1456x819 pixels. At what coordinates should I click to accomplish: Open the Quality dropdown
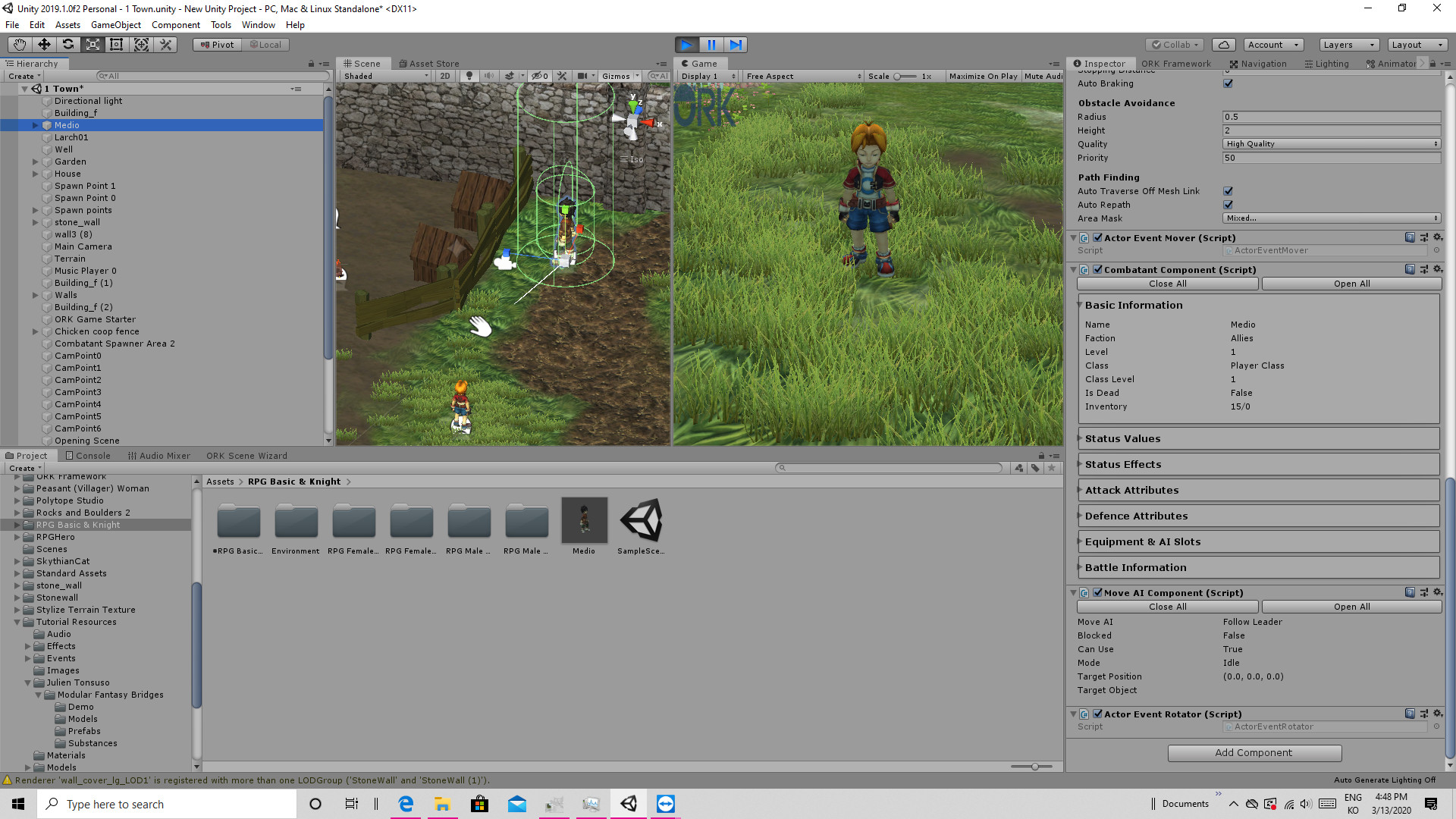1332,144
